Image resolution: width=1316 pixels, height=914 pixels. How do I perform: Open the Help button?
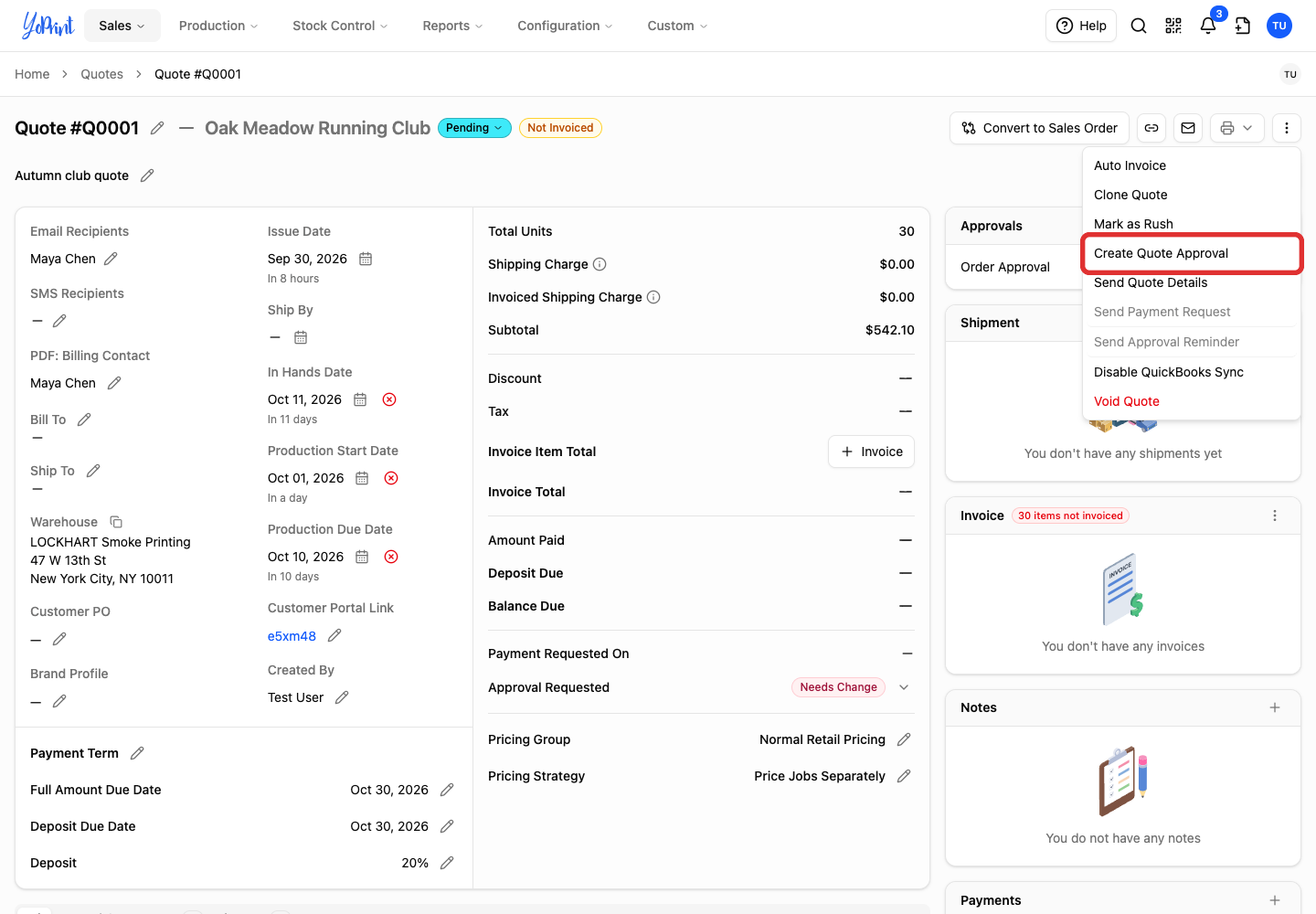(x=1081, y=26)
